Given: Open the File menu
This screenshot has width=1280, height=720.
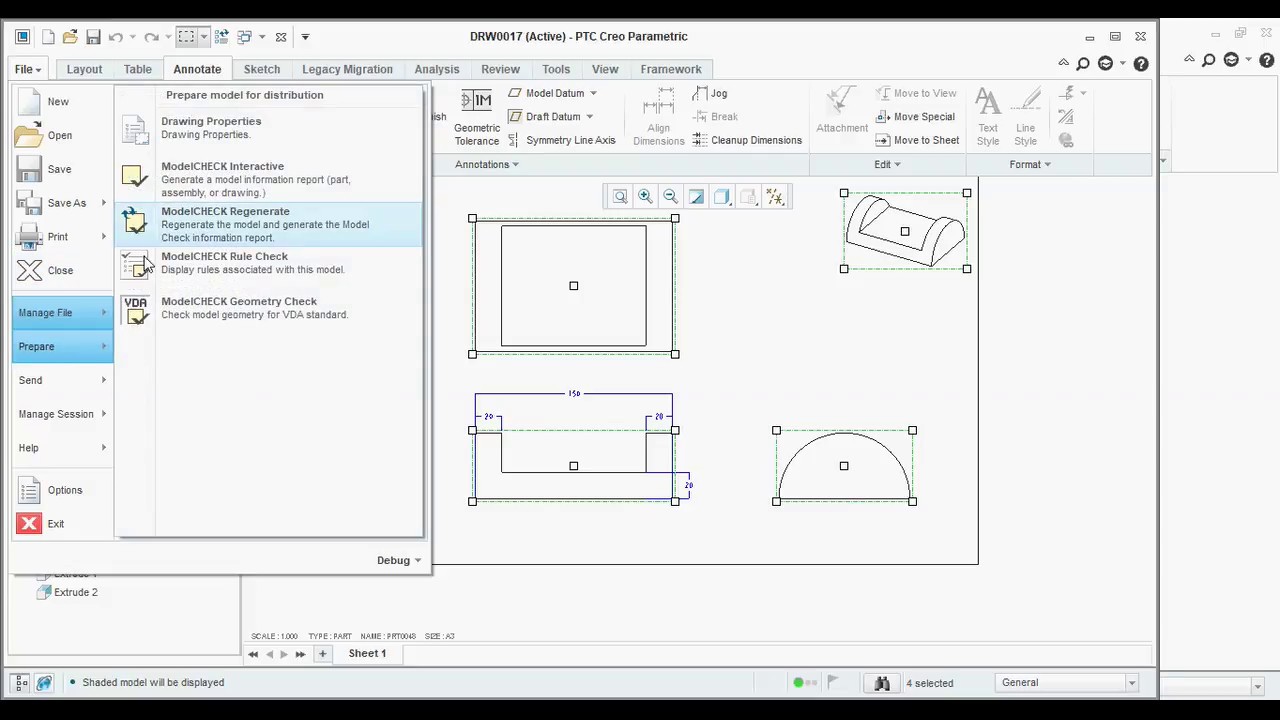Looking at the screenshot, I should [x=27, y=69].
